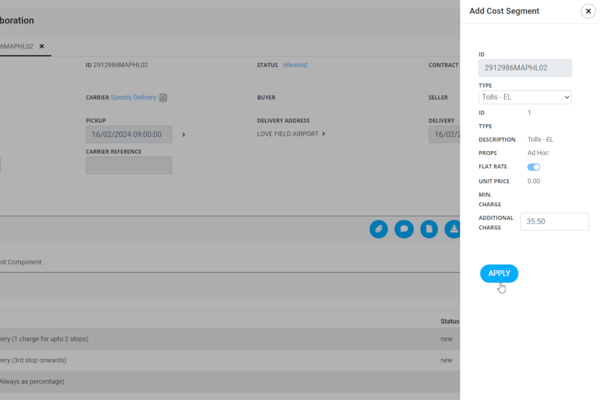Toggle the Flat Rate switch
Viewport: 600px width, 400px height.
[x=533, y=167]
